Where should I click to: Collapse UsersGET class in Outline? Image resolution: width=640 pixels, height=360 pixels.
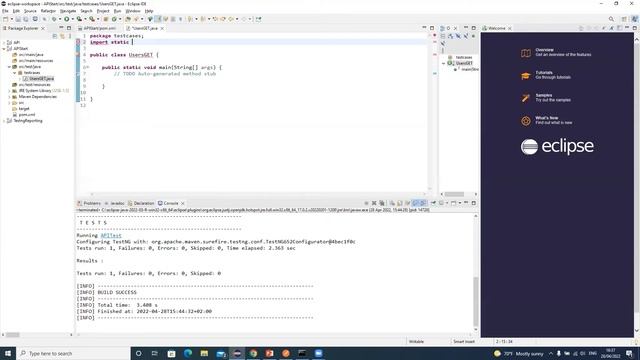tap(444, 63)
